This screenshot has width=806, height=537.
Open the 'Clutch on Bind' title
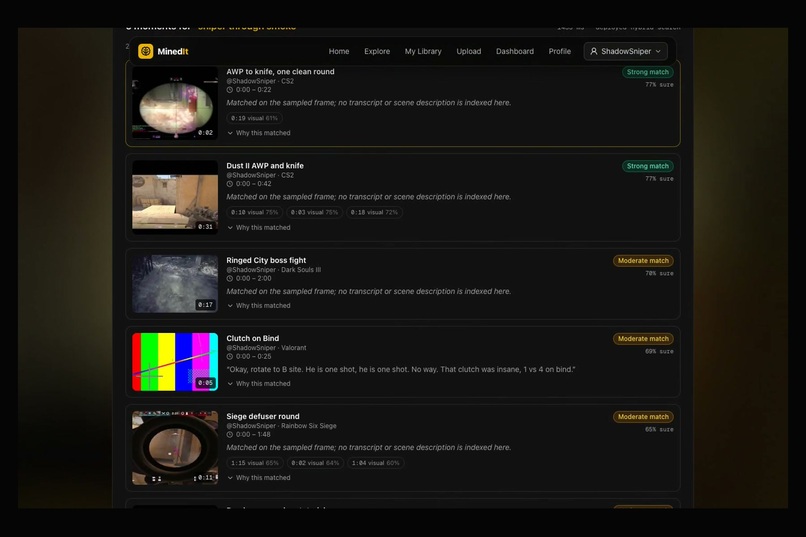click(252, 338)
